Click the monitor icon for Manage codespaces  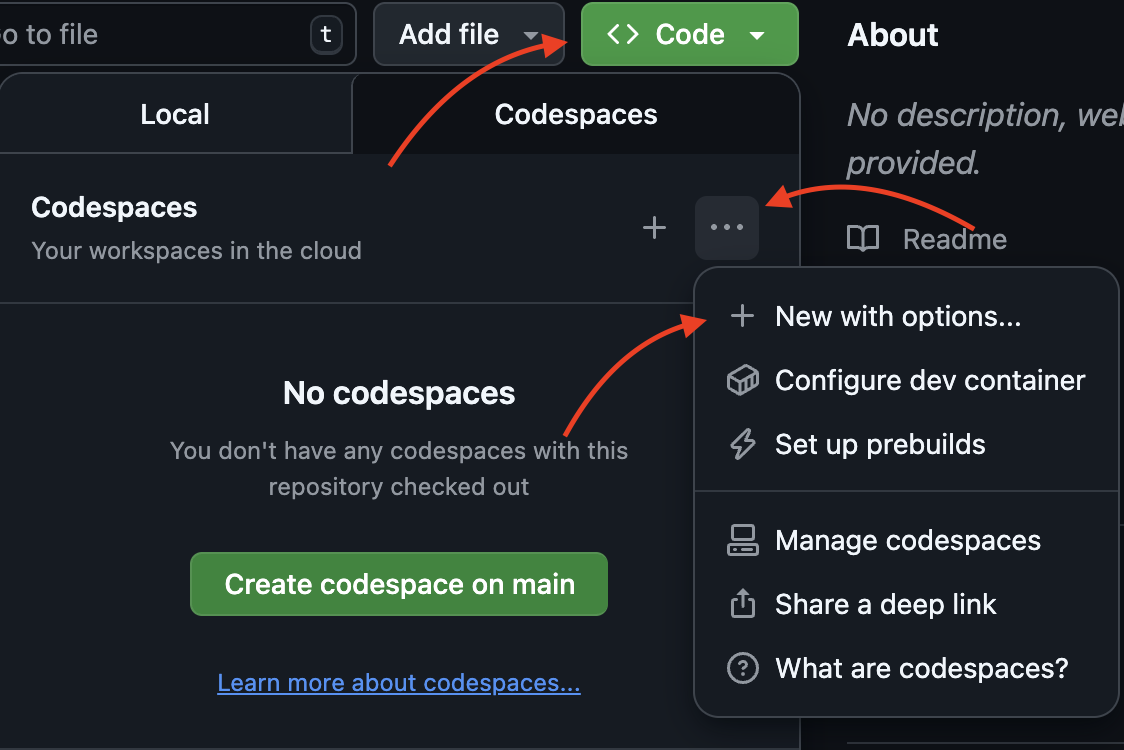742,540
